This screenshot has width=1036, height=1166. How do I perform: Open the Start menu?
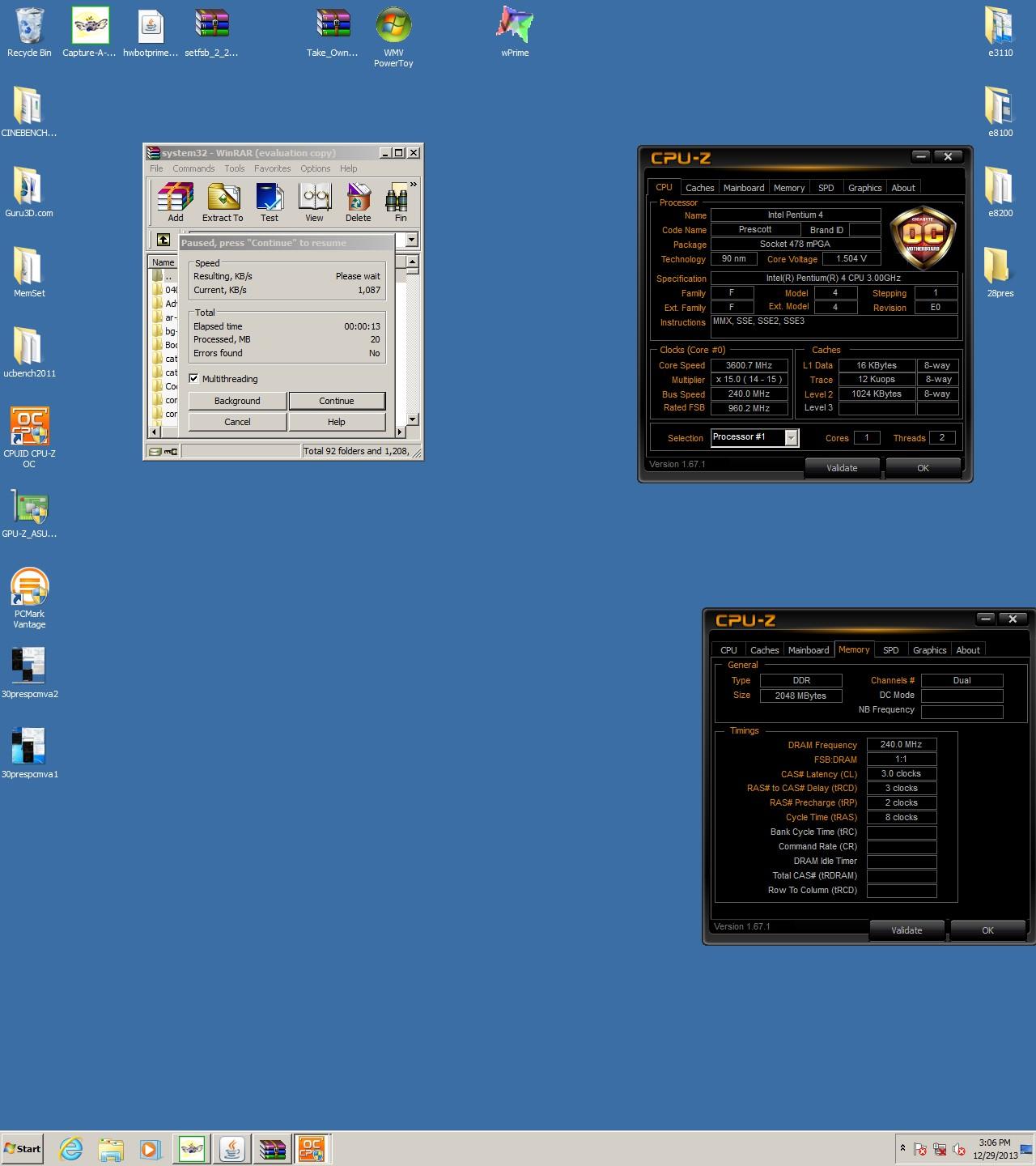point(23,1148)
